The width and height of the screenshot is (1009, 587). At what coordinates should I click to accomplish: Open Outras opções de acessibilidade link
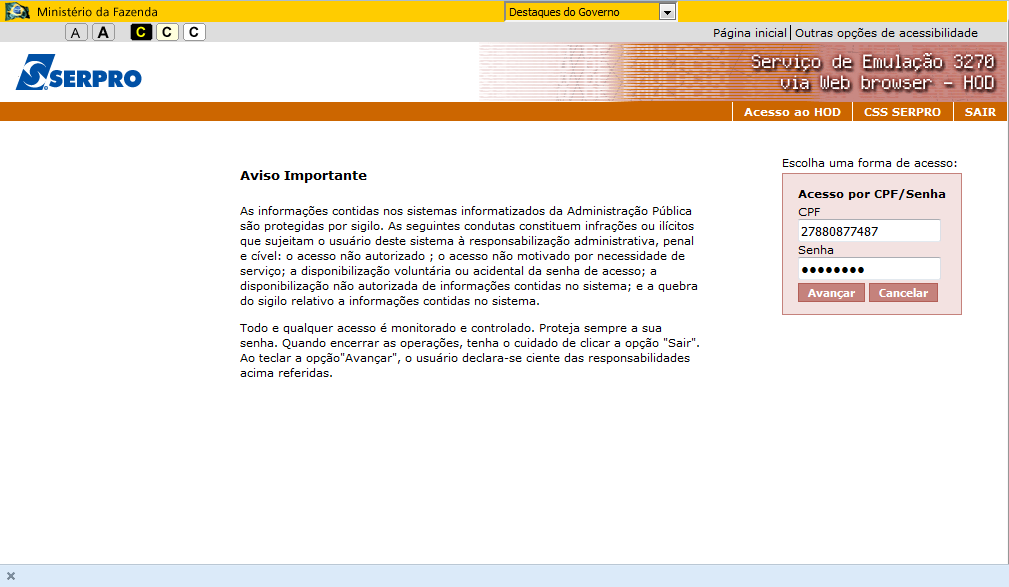point(886,33)
